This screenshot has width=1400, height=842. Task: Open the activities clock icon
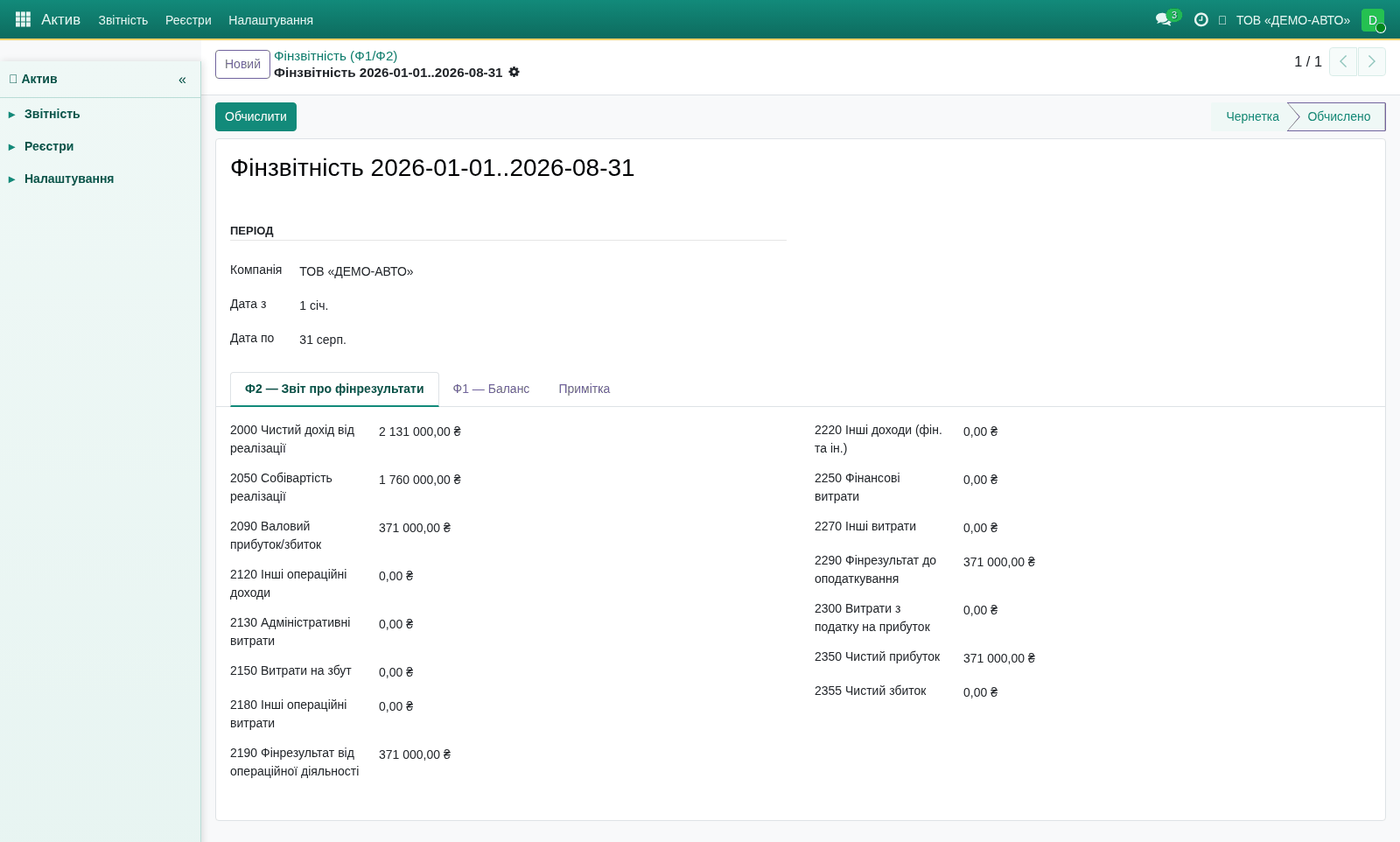[1201, 20]
